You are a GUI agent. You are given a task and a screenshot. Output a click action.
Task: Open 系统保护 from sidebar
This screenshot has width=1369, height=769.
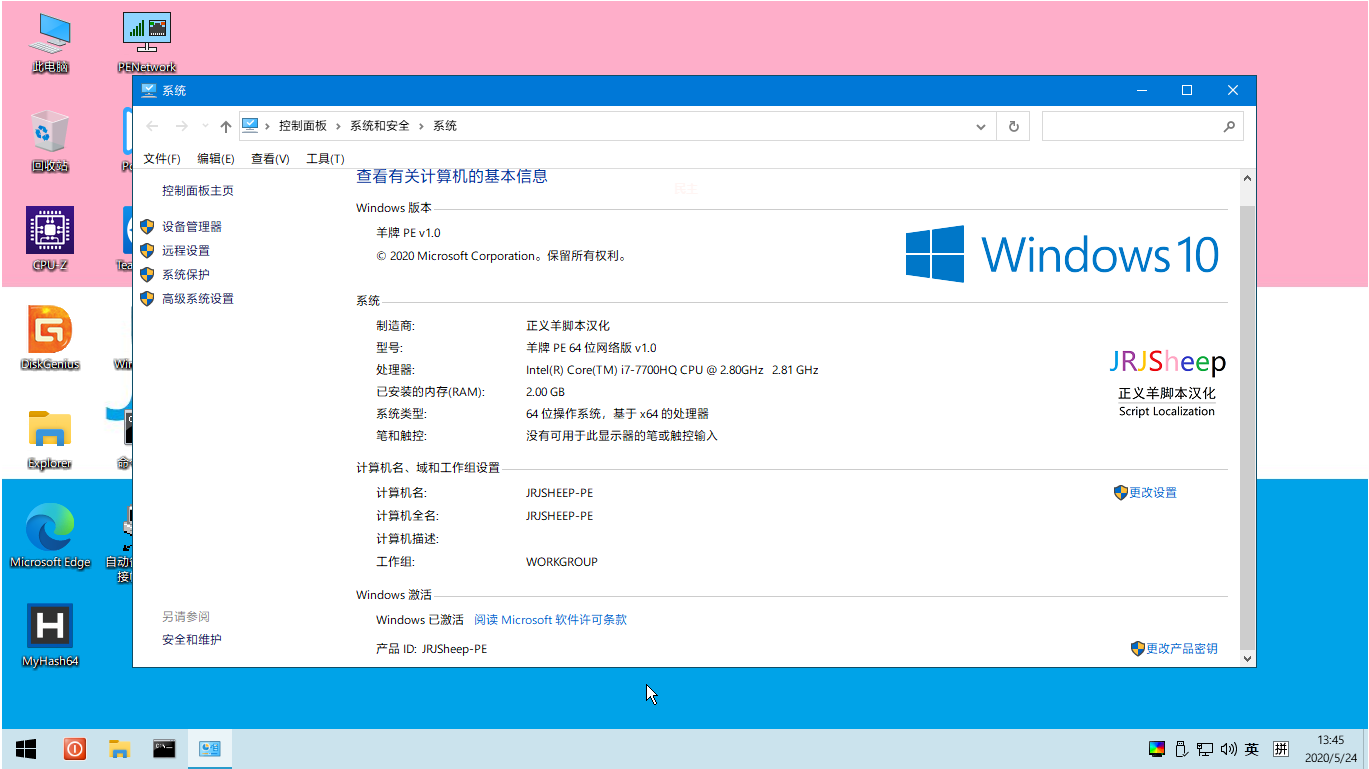pos(186,275)
